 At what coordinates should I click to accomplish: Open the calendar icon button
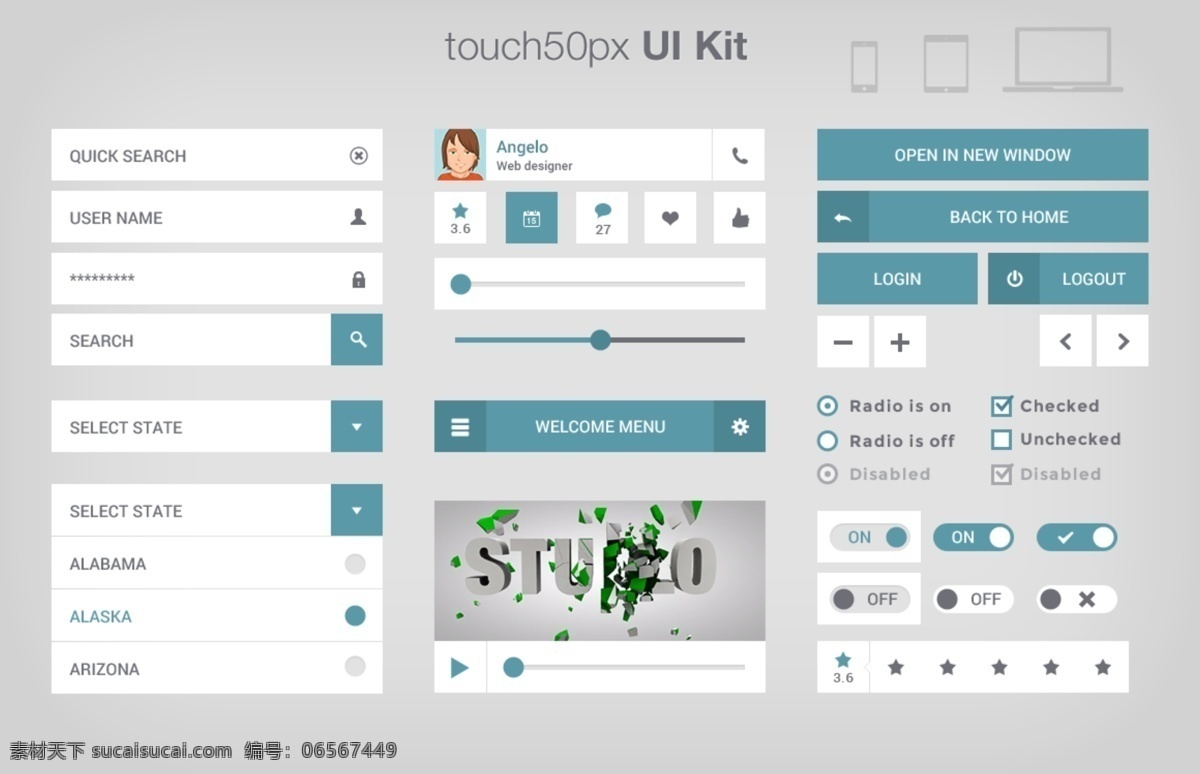(532, 218)
